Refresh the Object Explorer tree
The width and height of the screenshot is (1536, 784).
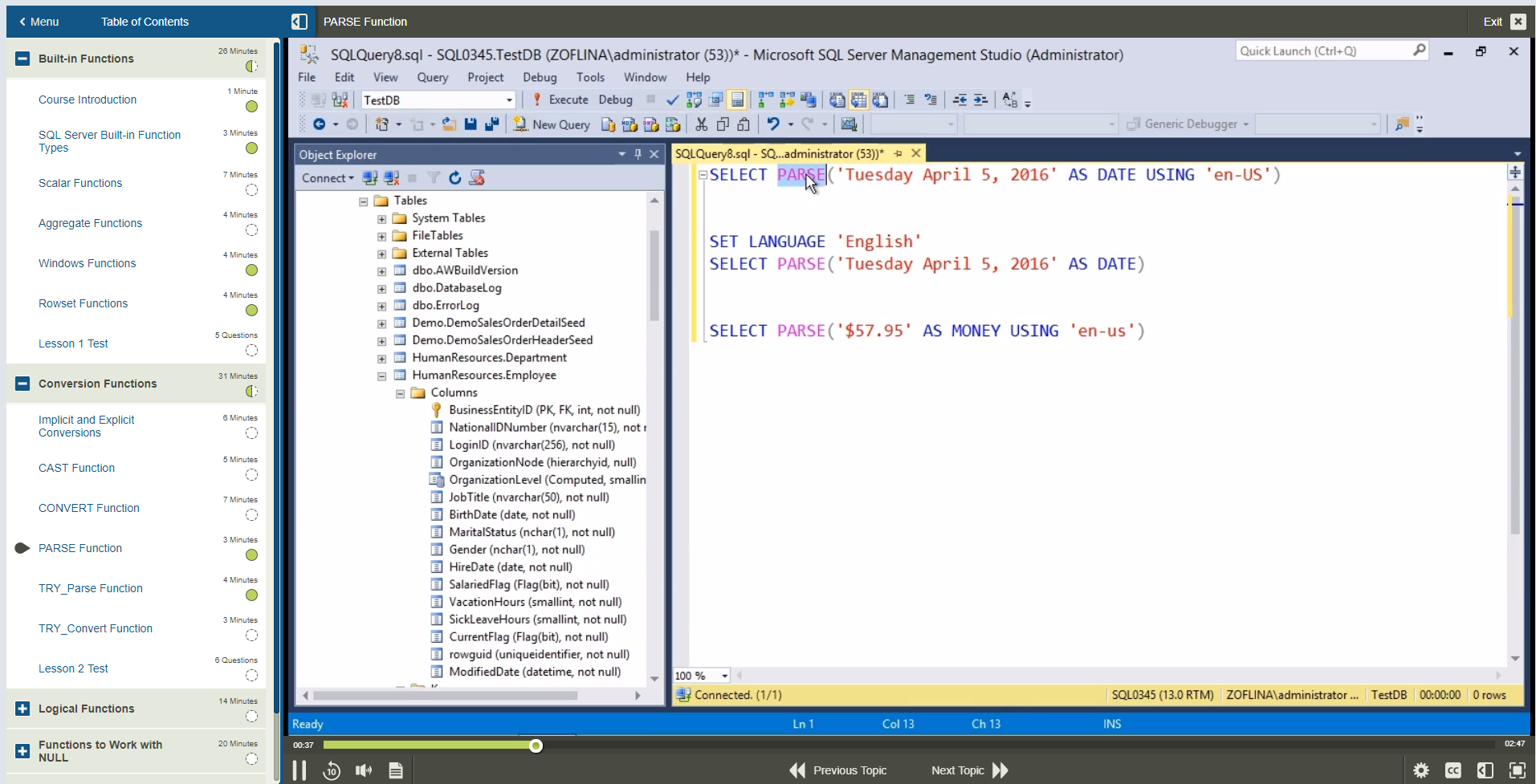[x=455, y=177]
